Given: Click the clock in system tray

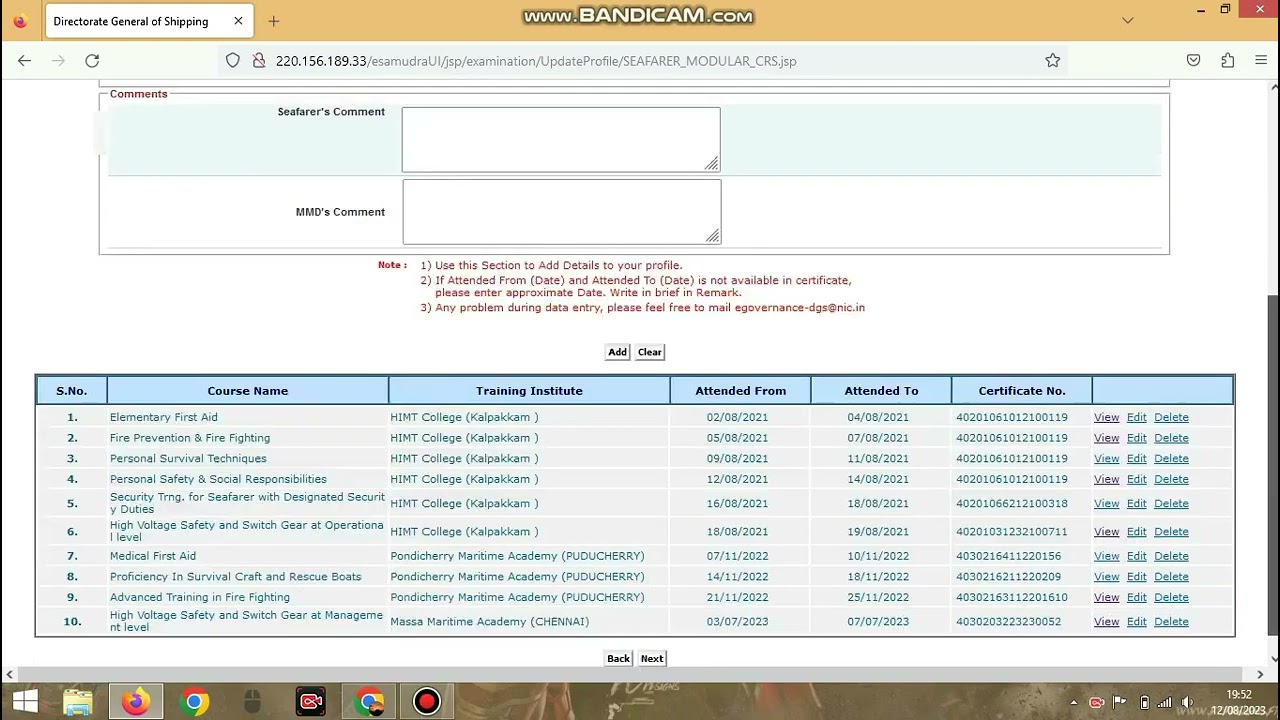Looking at the screenshot, I should point(1238,702).
